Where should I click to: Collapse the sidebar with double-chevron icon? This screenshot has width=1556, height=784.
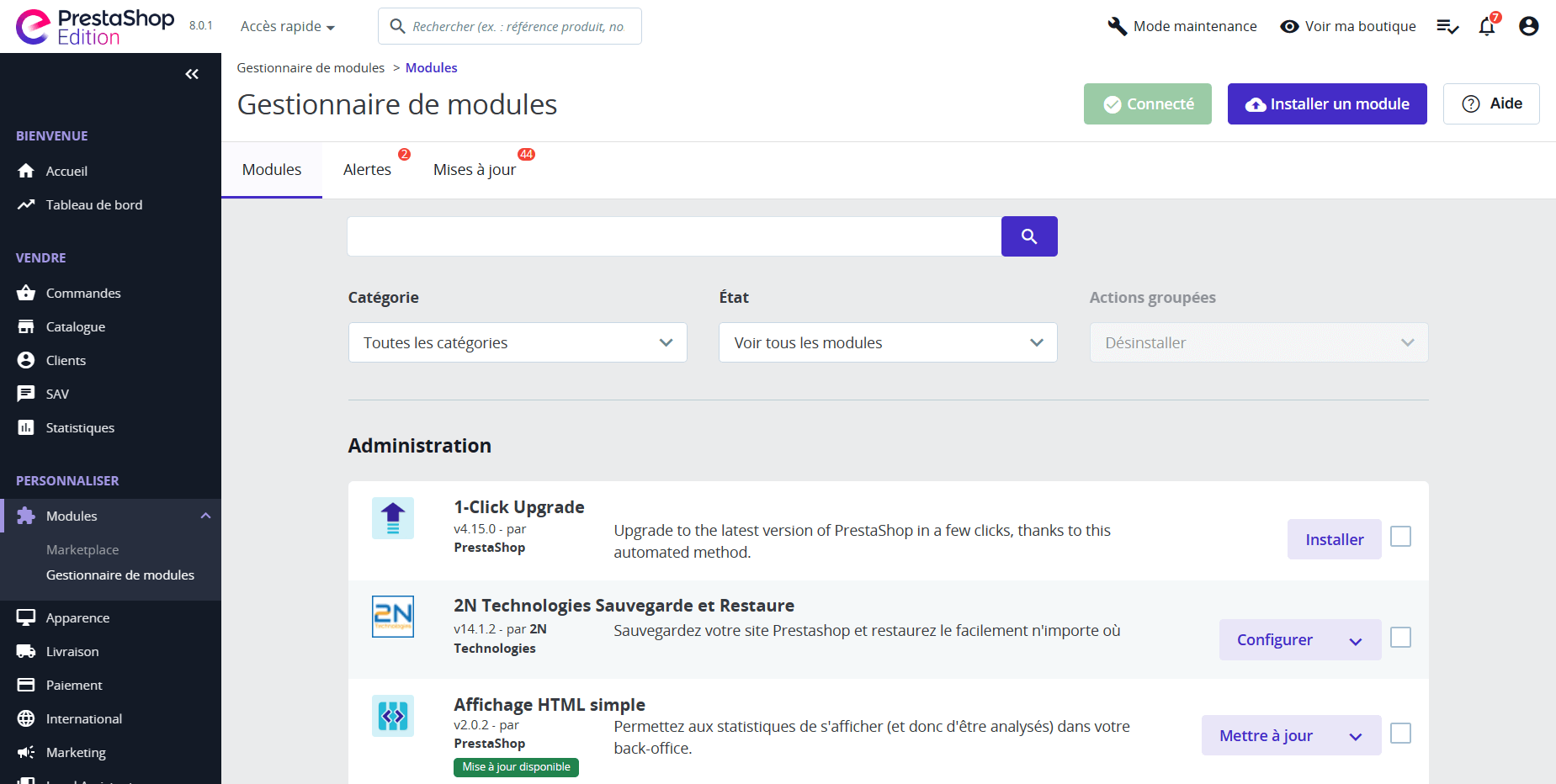pos(192,74)
